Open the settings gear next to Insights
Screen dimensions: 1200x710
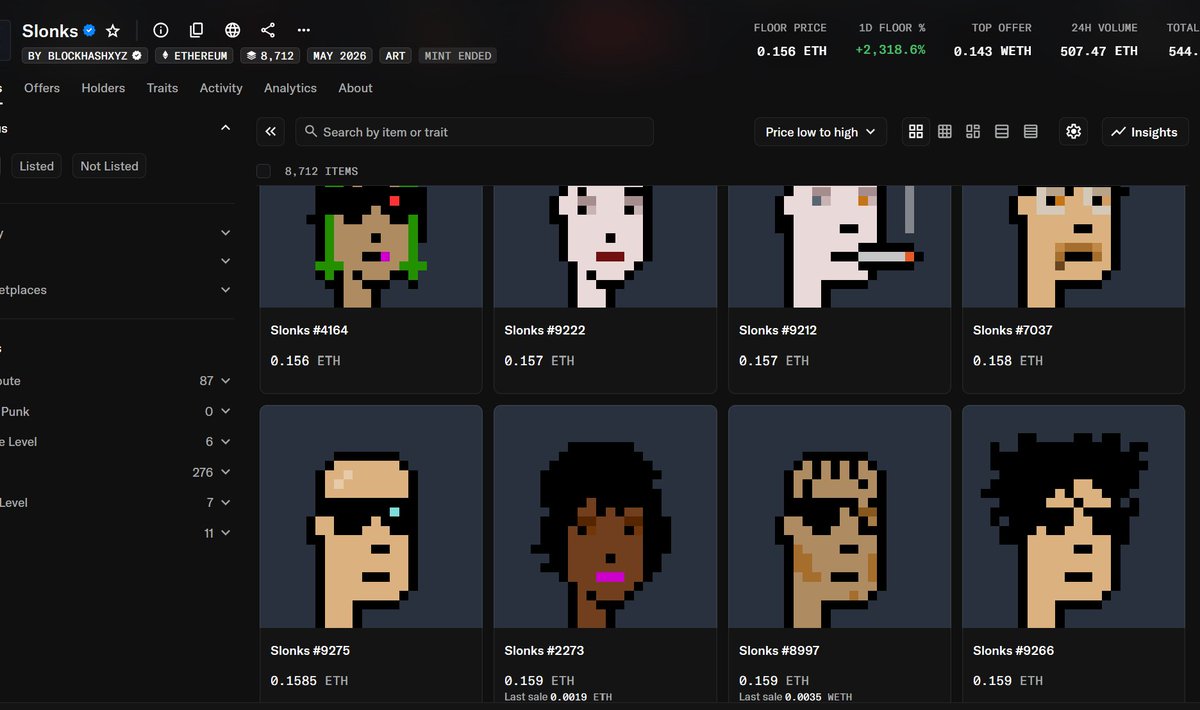1074,132
